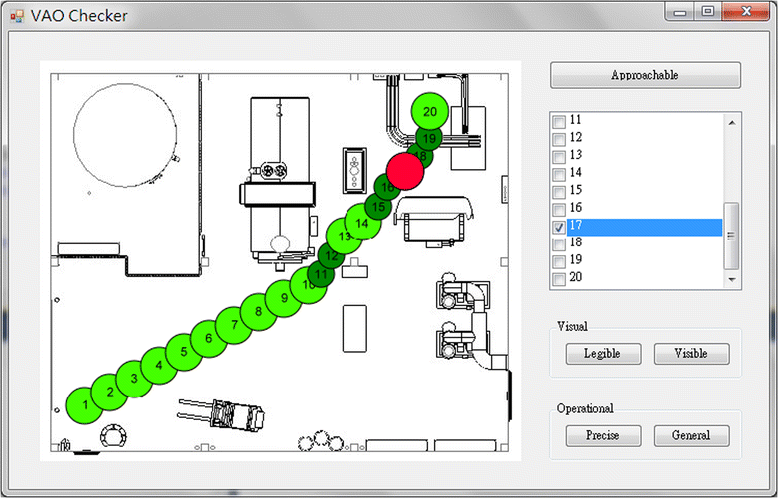Click the General operational button
The height and width of the screenshot is (498, 778).
tap(691, 436)
